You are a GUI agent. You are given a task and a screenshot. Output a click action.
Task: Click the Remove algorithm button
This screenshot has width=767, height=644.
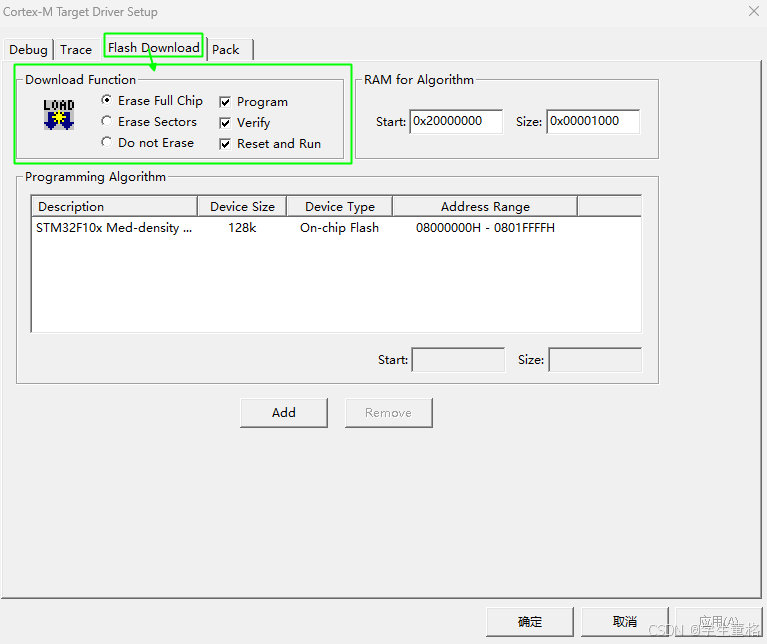pyautogui.click(x=388, y=413)
